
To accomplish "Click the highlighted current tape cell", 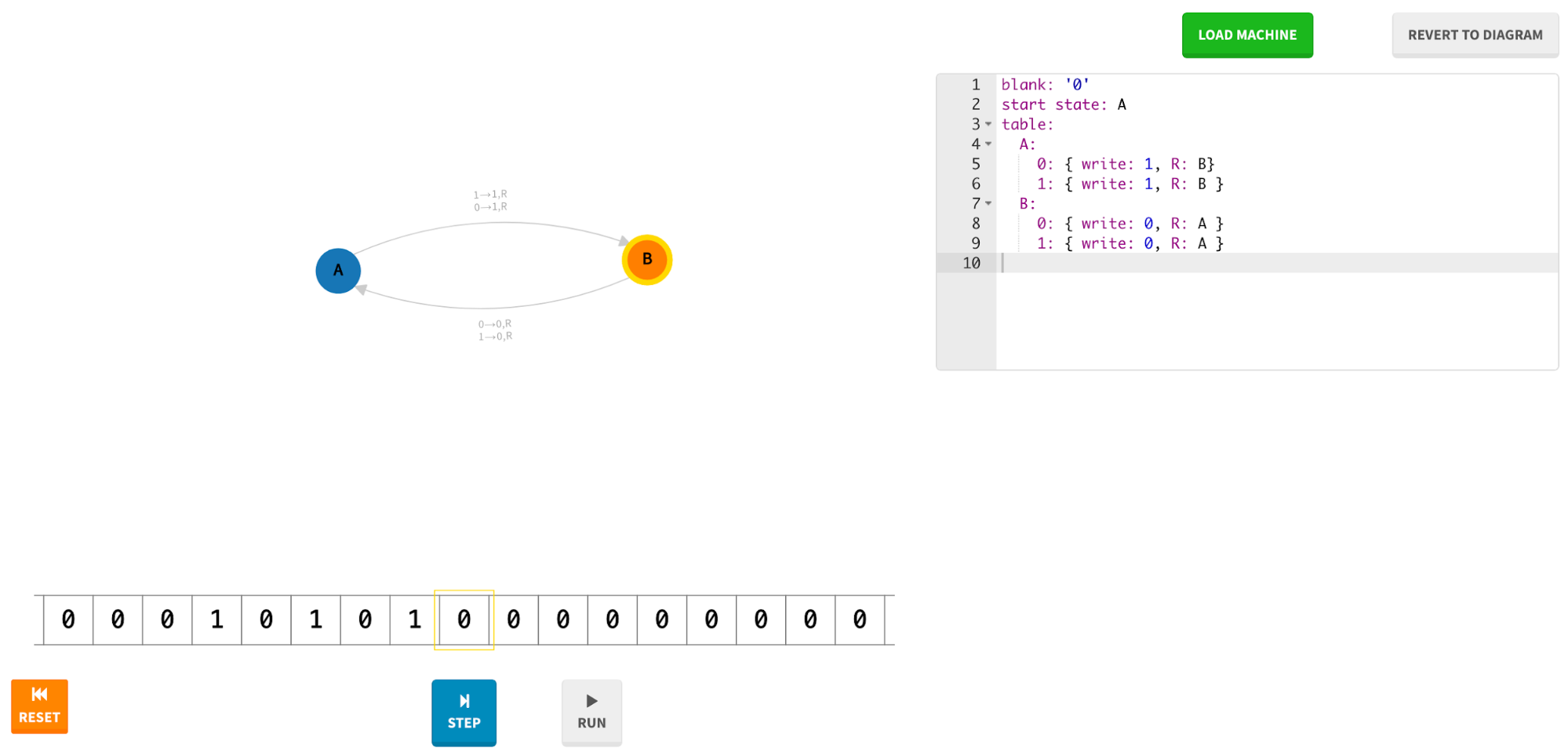I will point(464,620).
